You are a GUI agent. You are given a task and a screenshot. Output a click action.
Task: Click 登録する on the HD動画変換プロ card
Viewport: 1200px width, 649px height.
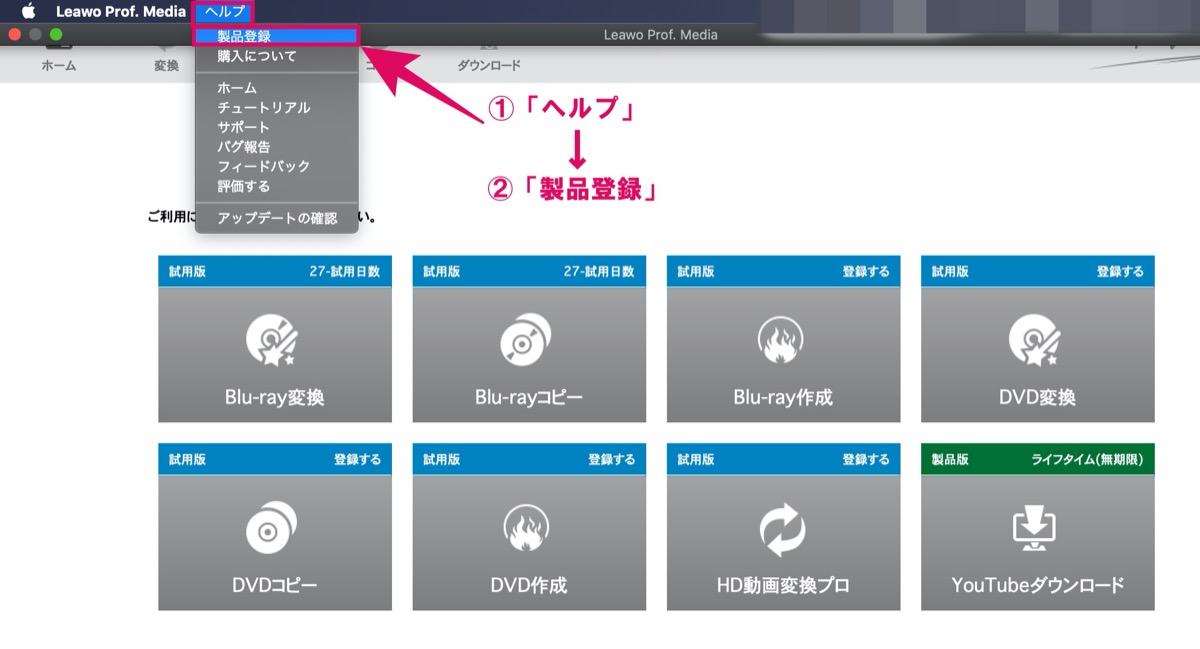click(x=865, y=459)
